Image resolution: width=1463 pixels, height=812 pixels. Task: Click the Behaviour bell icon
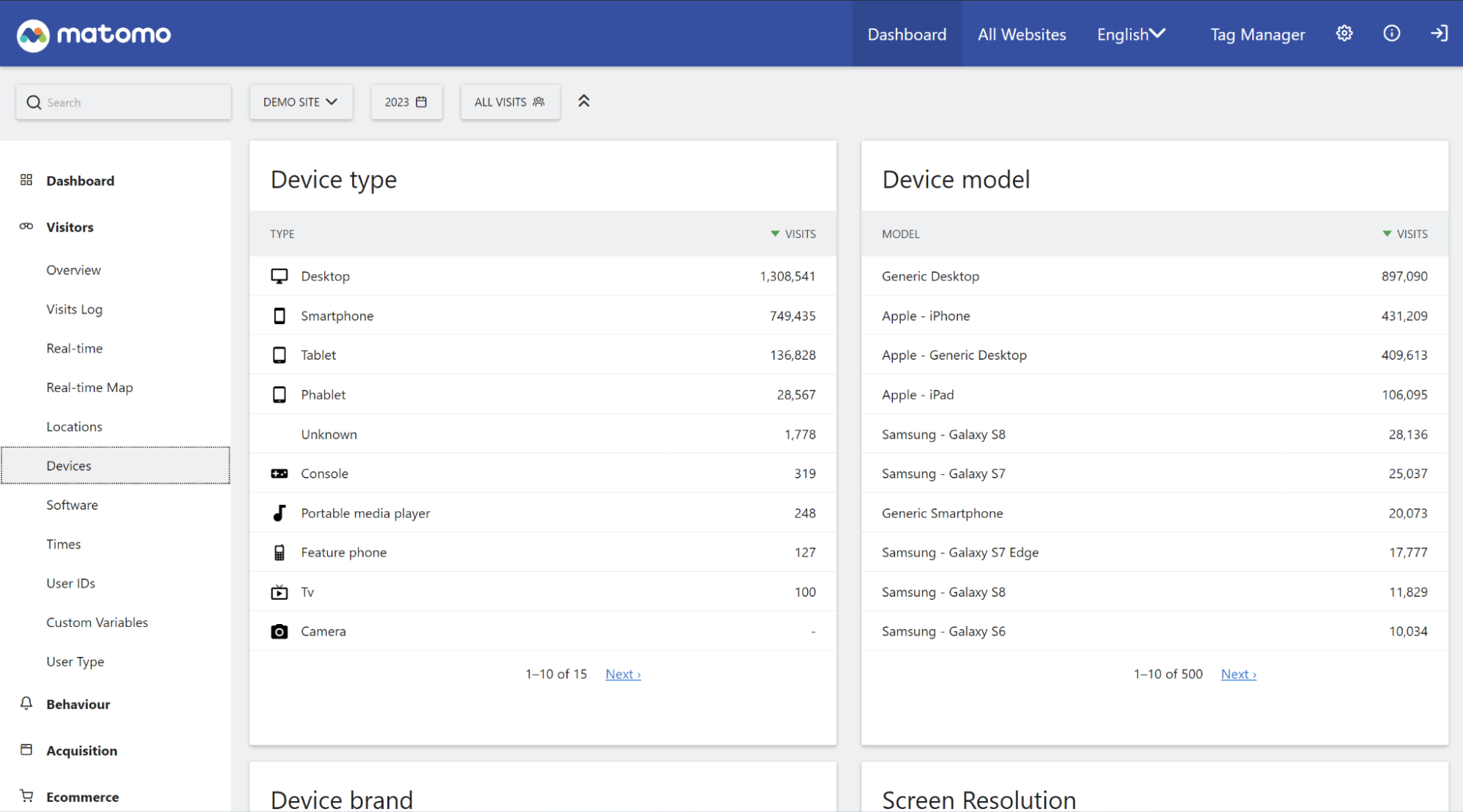click(x=26, y=704)
